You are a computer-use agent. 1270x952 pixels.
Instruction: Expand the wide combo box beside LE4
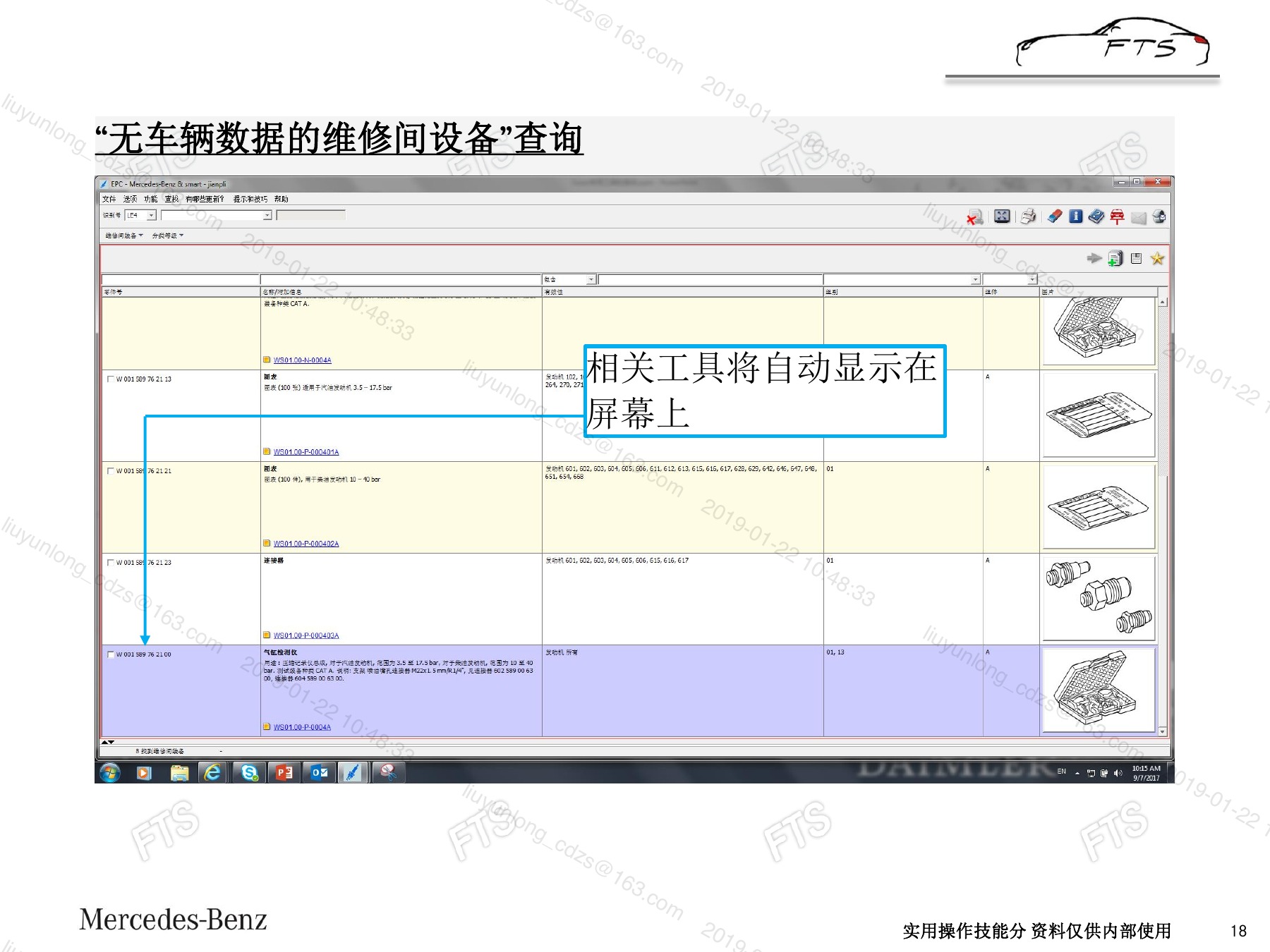pos(267,215)
